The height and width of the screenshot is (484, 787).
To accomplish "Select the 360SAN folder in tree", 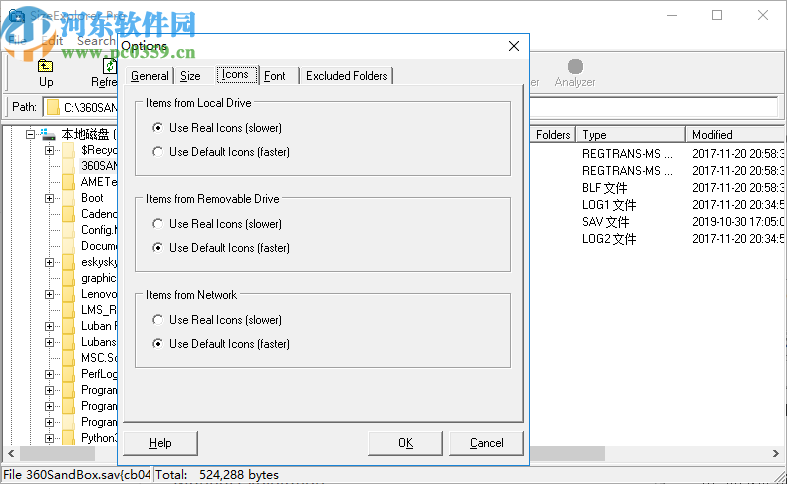I will [99, 166].
